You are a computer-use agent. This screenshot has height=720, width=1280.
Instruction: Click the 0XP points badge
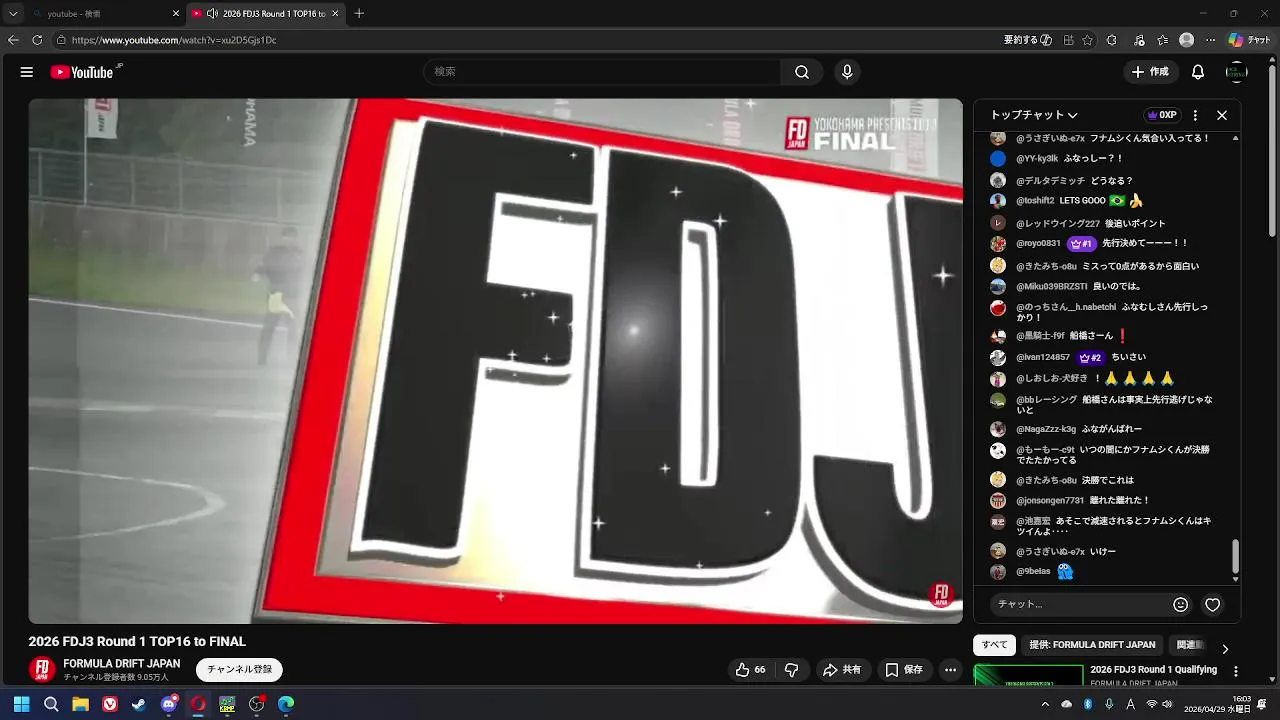tap(1161, 115)
